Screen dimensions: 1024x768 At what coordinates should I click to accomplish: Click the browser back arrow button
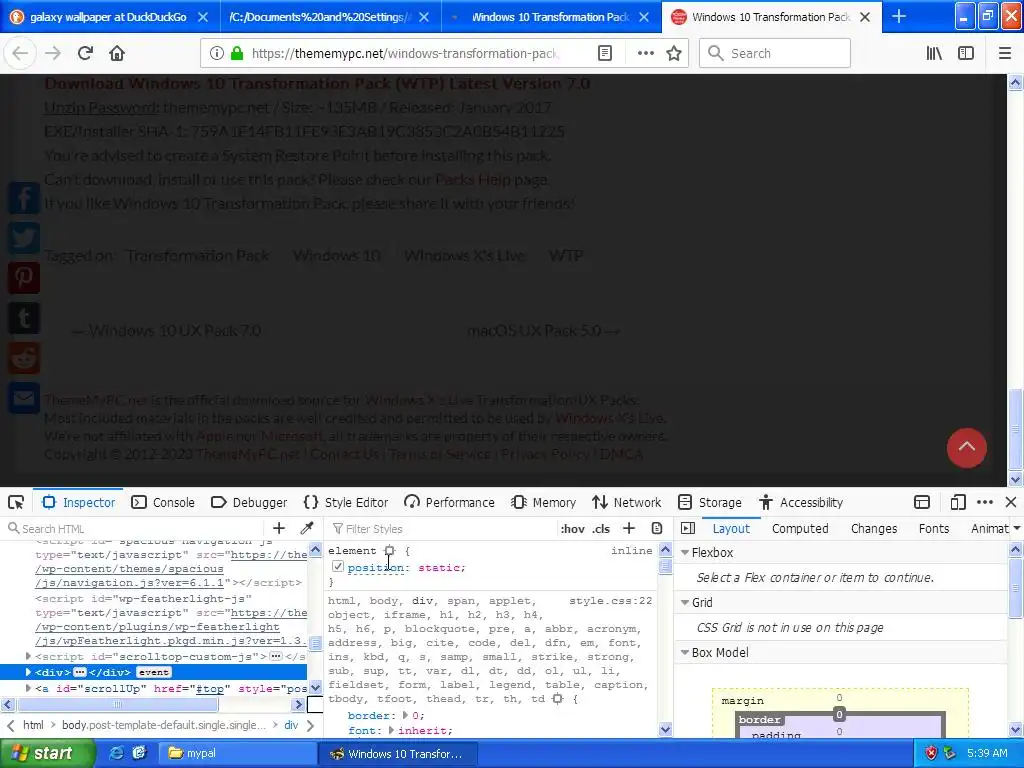click(x=20, y=53)
